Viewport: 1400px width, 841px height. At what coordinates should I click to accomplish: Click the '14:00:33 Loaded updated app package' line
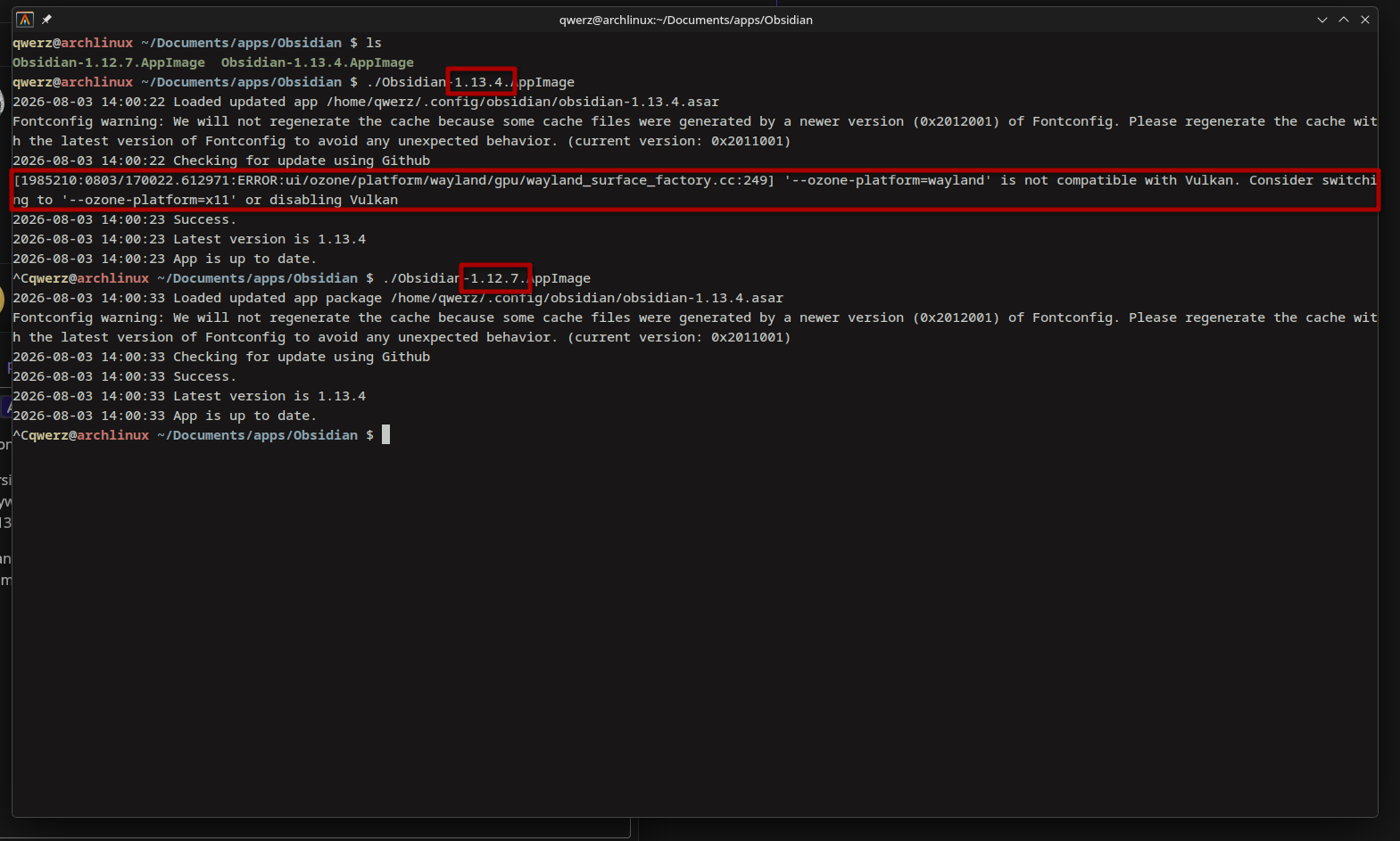398,298
